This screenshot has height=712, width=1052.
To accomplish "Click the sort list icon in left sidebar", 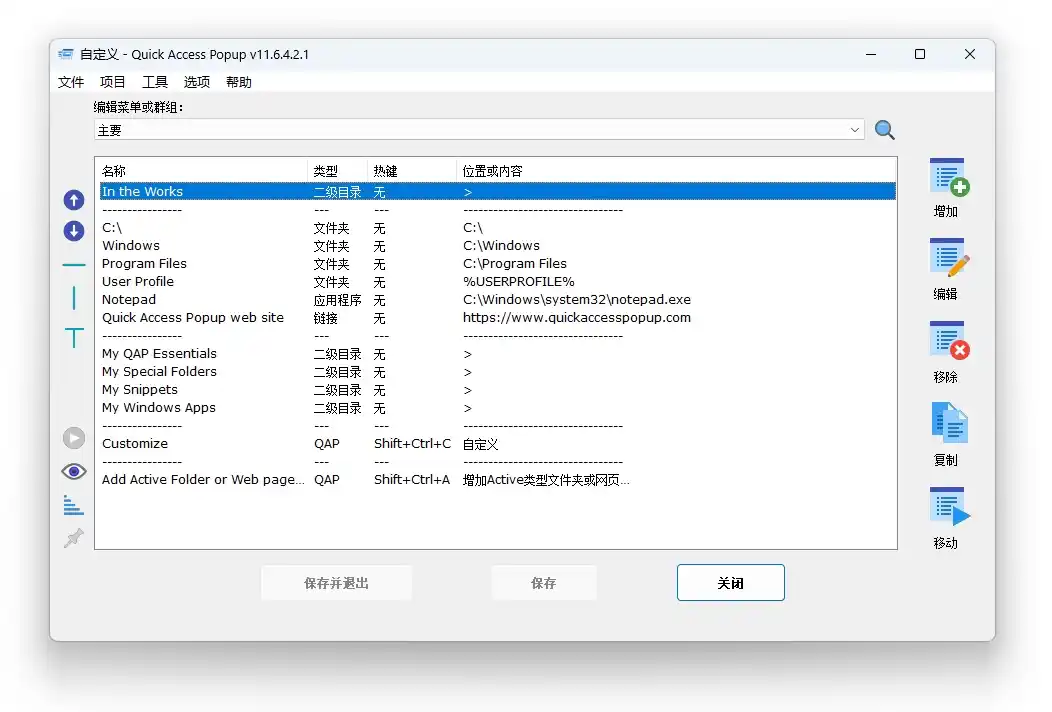I will (74, 505).
